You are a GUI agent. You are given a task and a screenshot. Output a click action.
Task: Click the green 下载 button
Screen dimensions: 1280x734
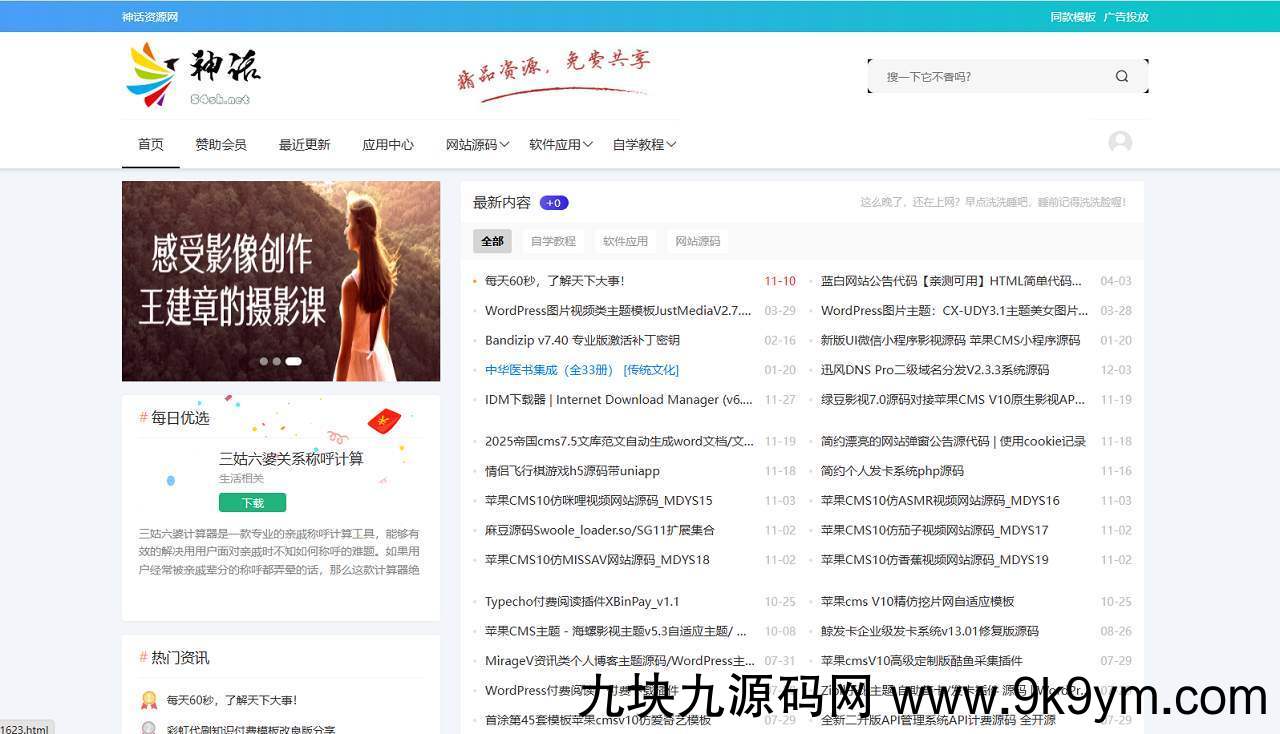[252, 502]
